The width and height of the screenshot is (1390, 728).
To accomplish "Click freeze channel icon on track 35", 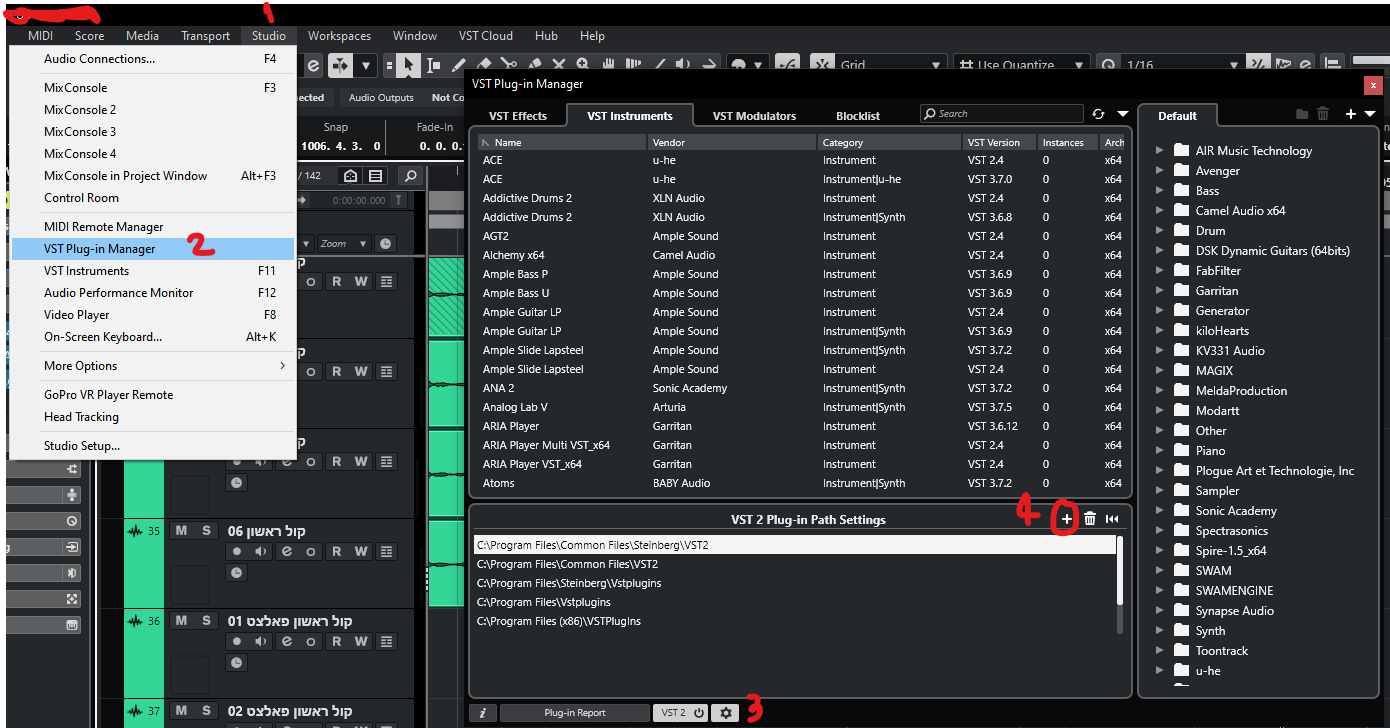I will click(311, 551).
